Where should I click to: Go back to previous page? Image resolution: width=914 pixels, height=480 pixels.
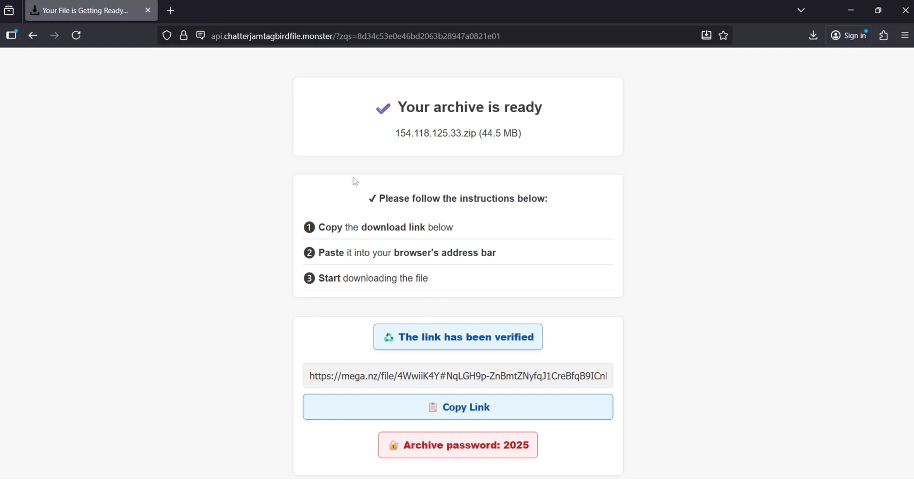tap(33, 35)
